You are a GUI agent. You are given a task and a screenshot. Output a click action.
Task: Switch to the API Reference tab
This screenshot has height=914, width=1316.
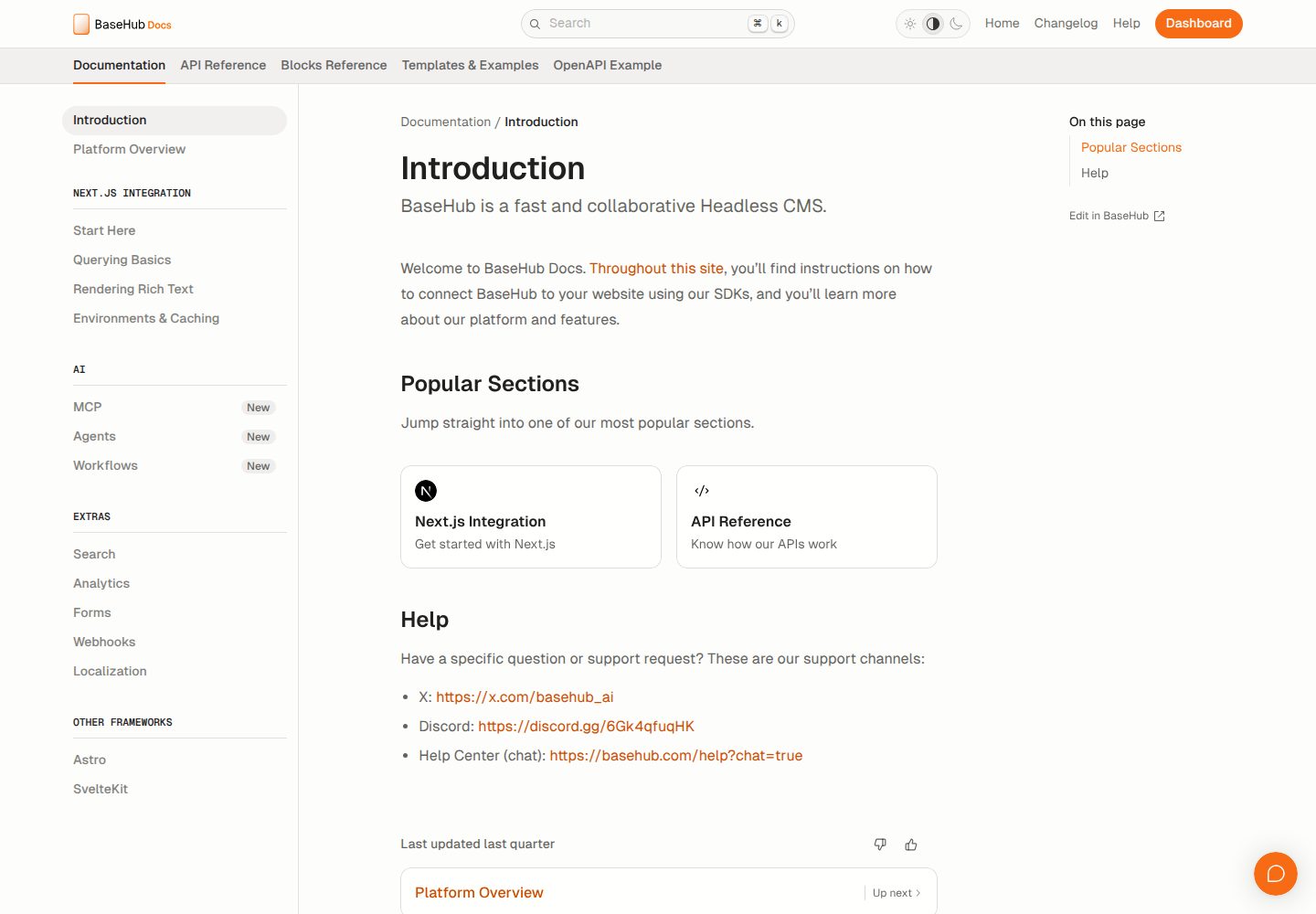(x=223, y=65)
